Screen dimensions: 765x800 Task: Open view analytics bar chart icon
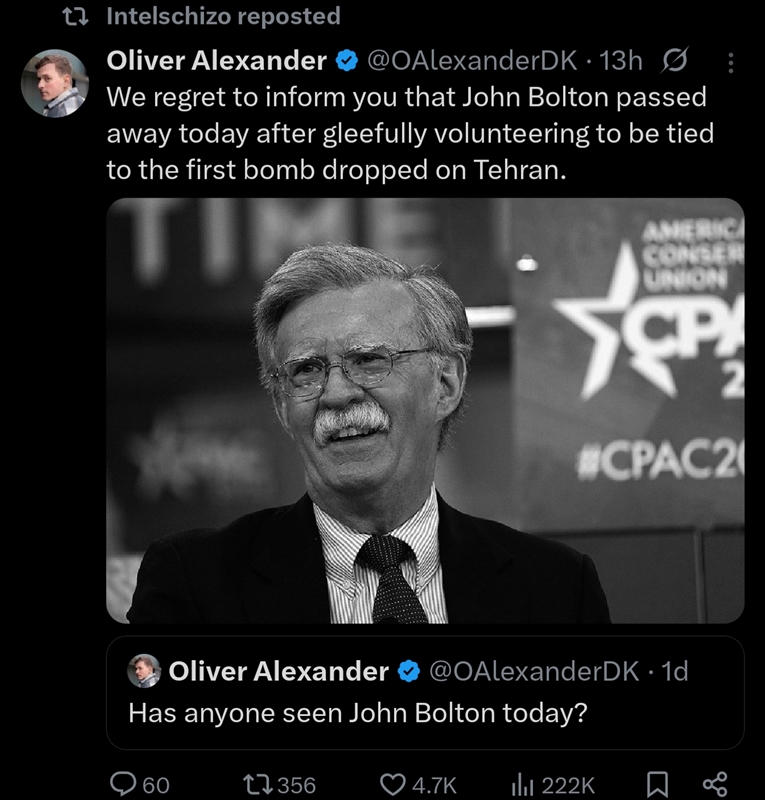coord(521,785)
